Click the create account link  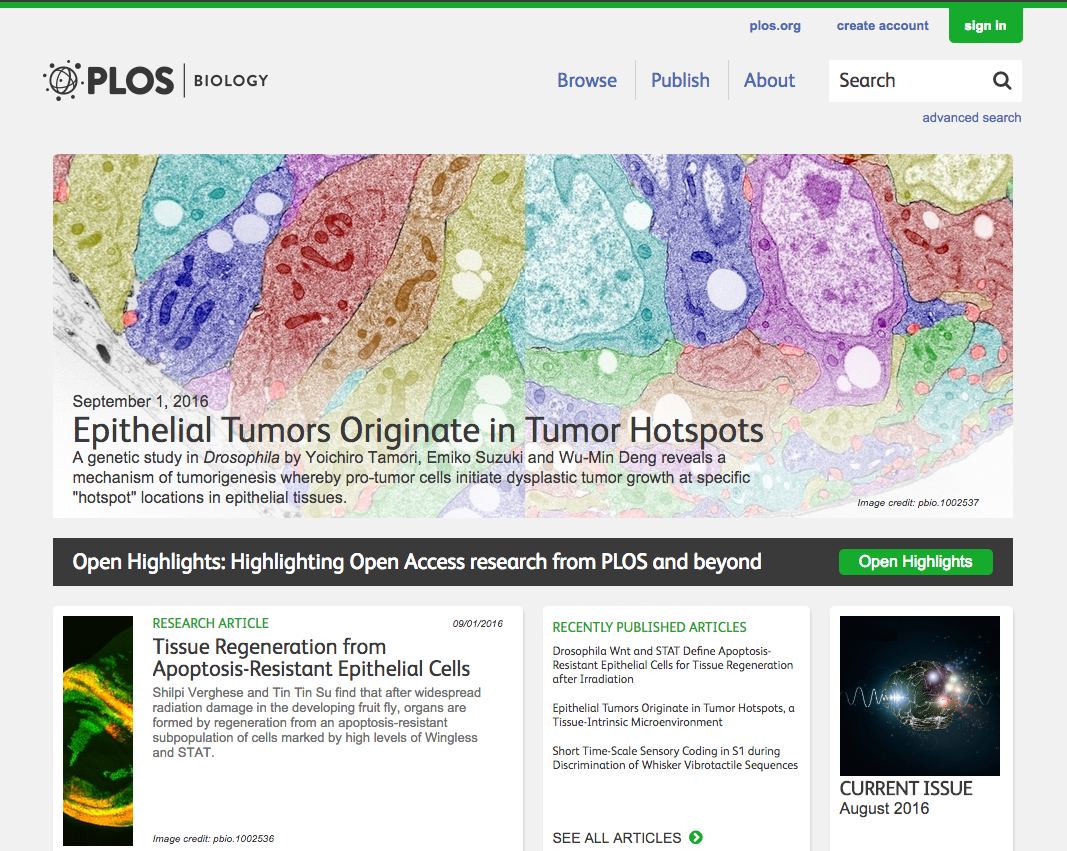tap(882, 26)
